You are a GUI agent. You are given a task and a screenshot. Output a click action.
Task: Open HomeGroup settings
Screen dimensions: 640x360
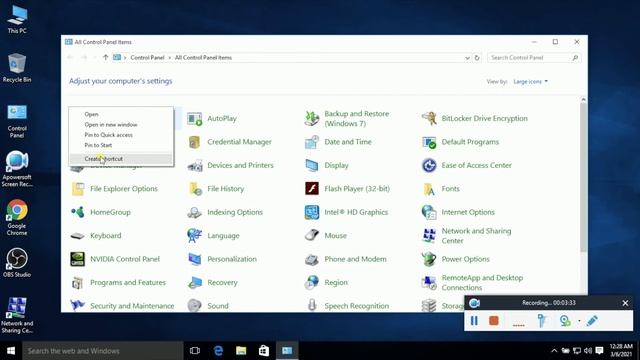click(100, 212)
